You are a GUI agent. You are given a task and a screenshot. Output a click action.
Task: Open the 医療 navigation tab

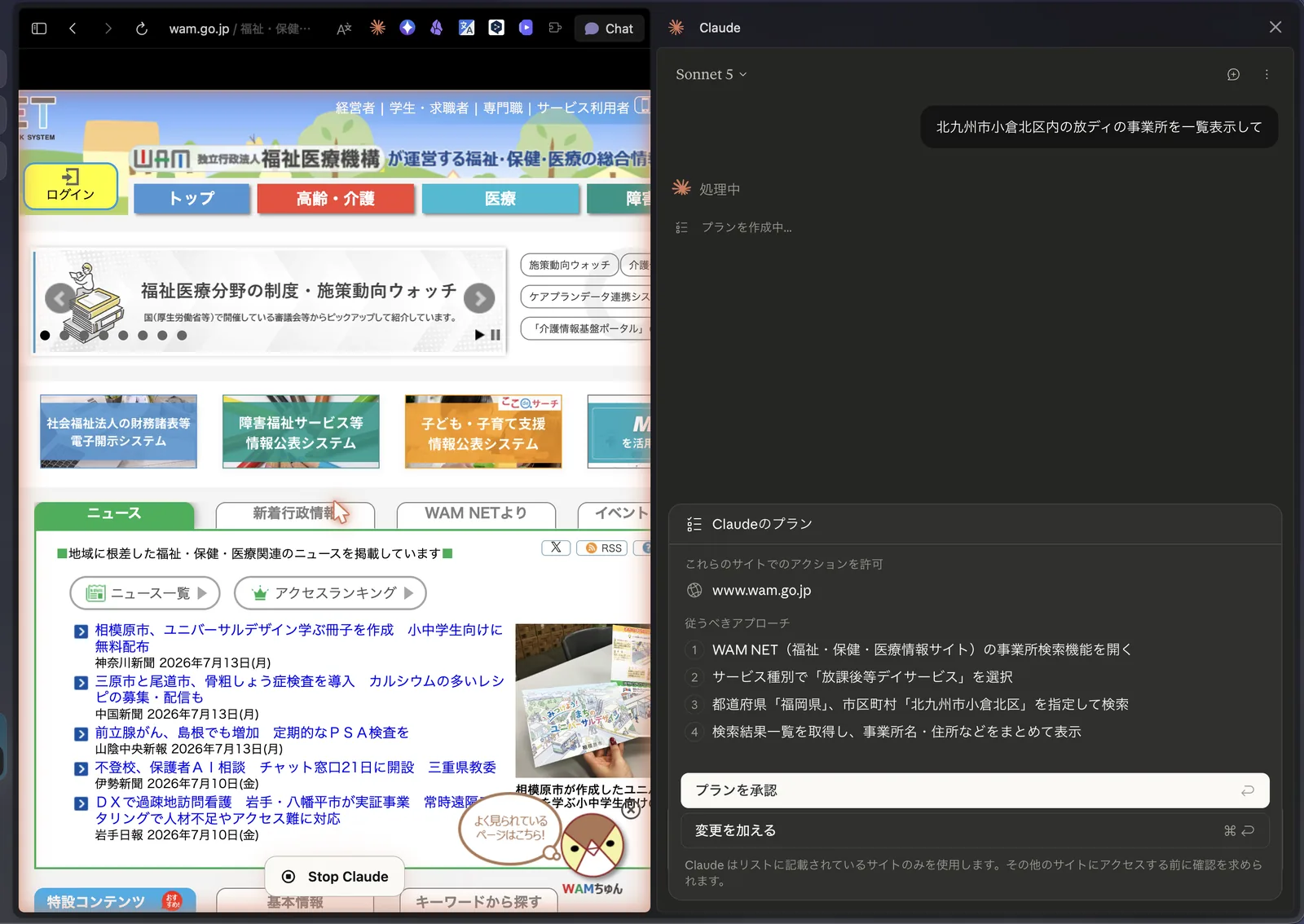tap(500, 199)
